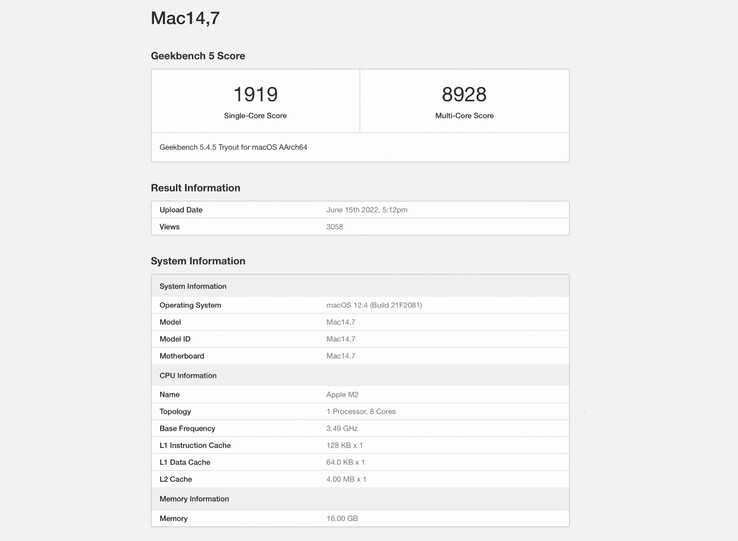Viewport: 738px width, 541px height.
Task: Click the Upload Date row label
Action: click(x=181, y=210)
